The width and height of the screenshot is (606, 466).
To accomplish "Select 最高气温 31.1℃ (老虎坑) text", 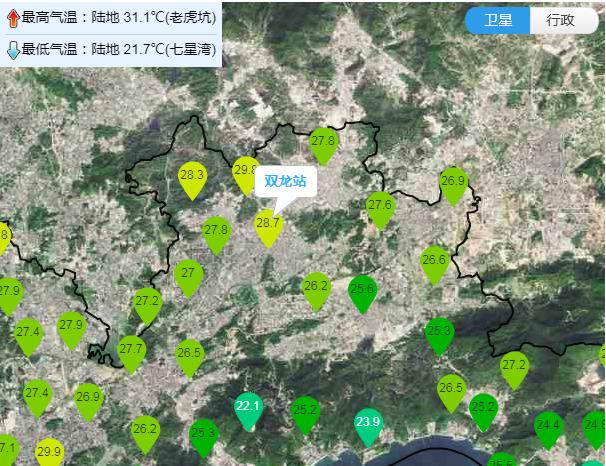I will [118, 18].
